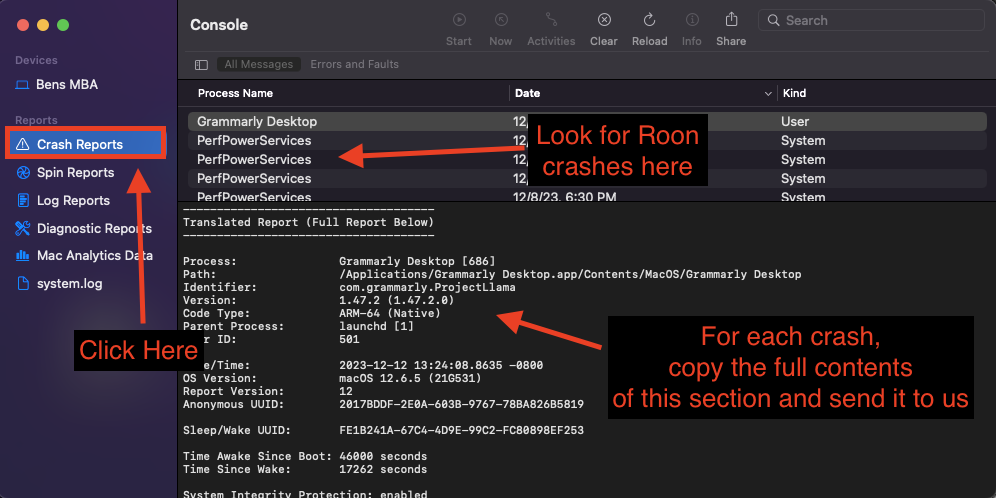
Task: Click the green zoom window button
Action: [63, 25]
